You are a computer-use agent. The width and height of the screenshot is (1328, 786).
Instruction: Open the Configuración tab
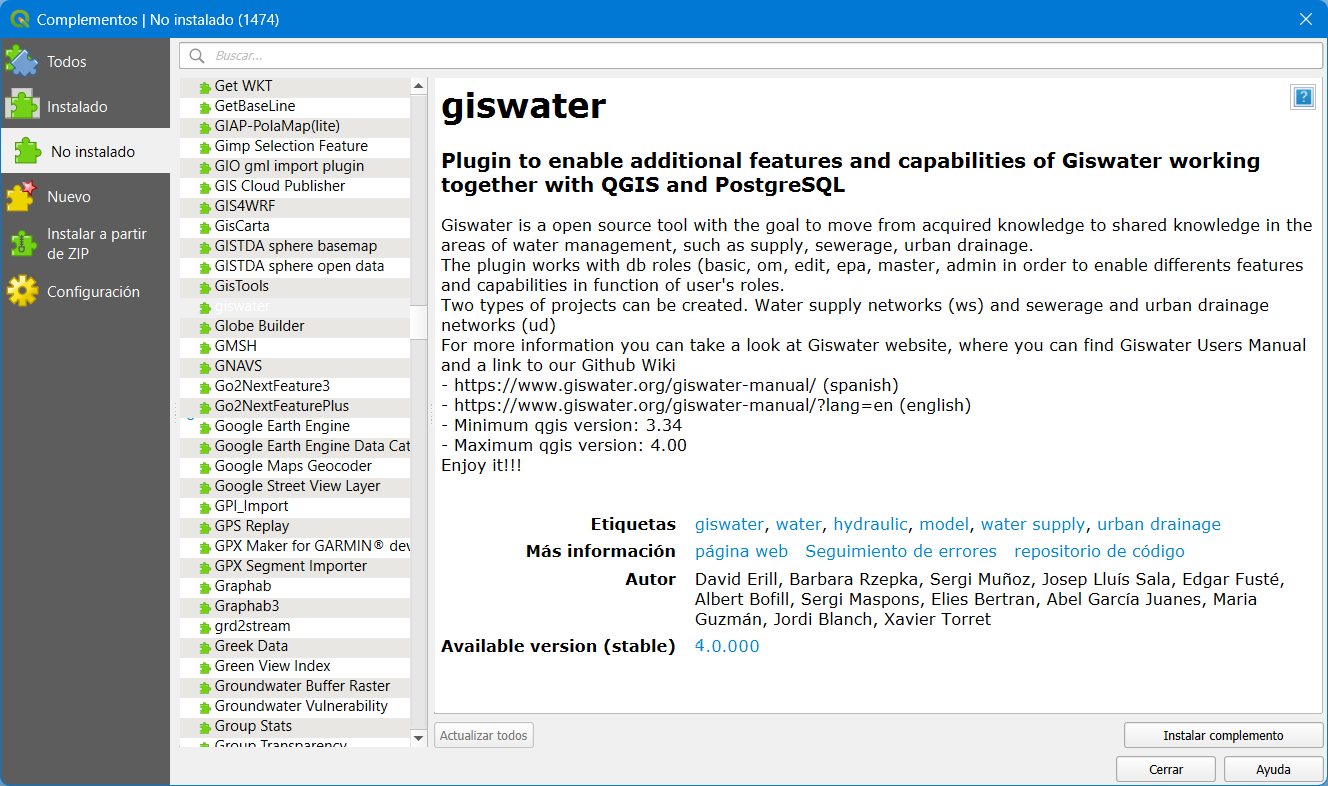click(x=85, y=291)
